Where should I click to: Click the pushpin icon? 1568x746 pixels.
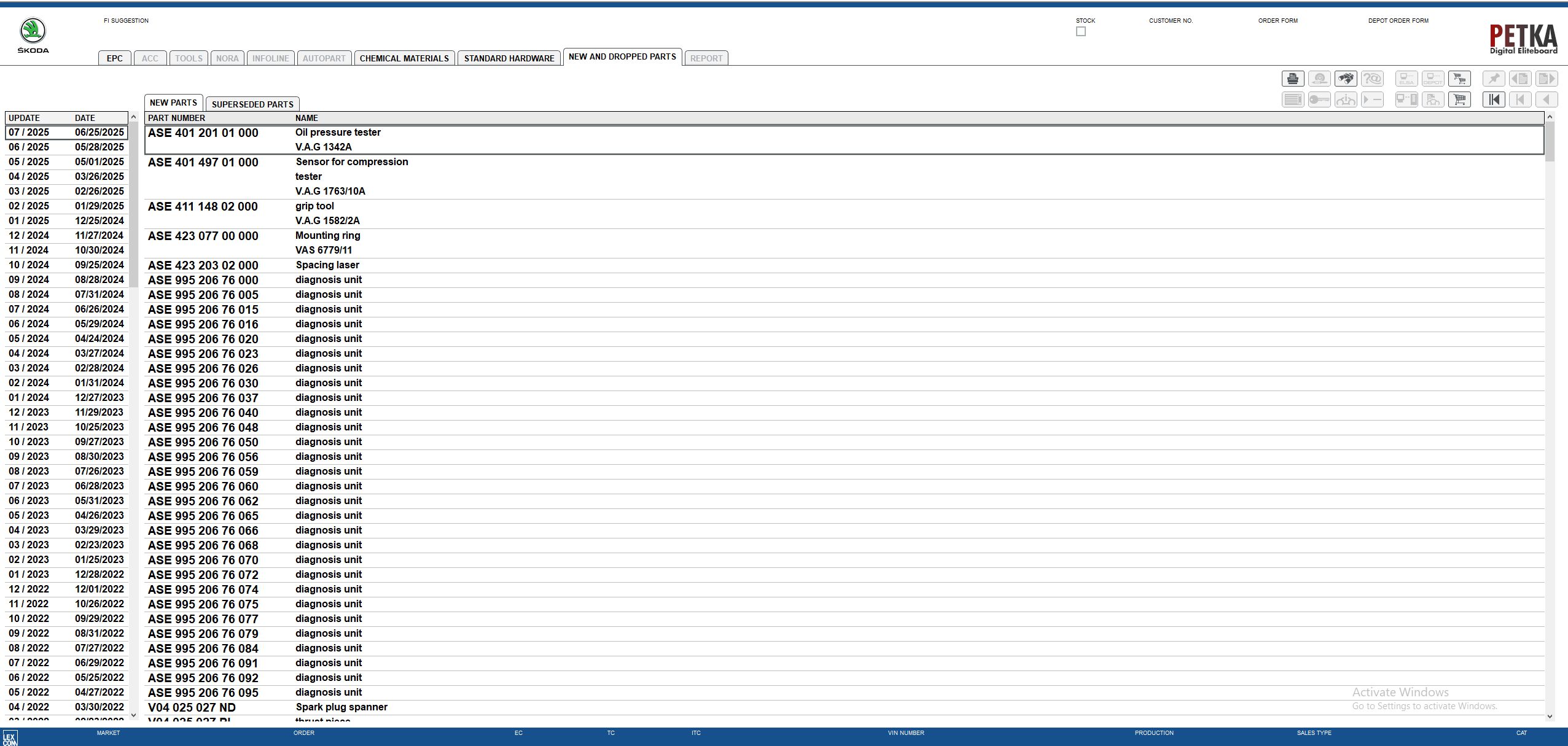[x=1494, y=79]
